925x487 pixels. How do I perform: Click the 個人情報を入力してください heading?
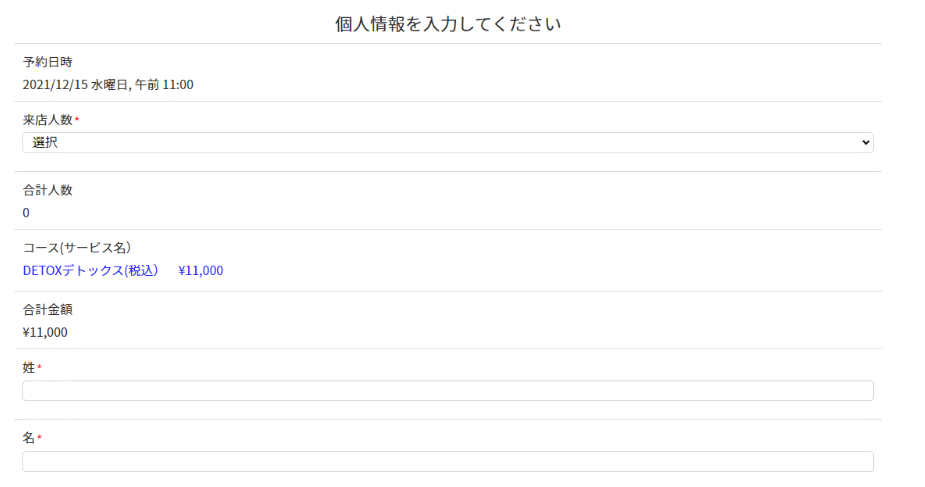point(447,24)
